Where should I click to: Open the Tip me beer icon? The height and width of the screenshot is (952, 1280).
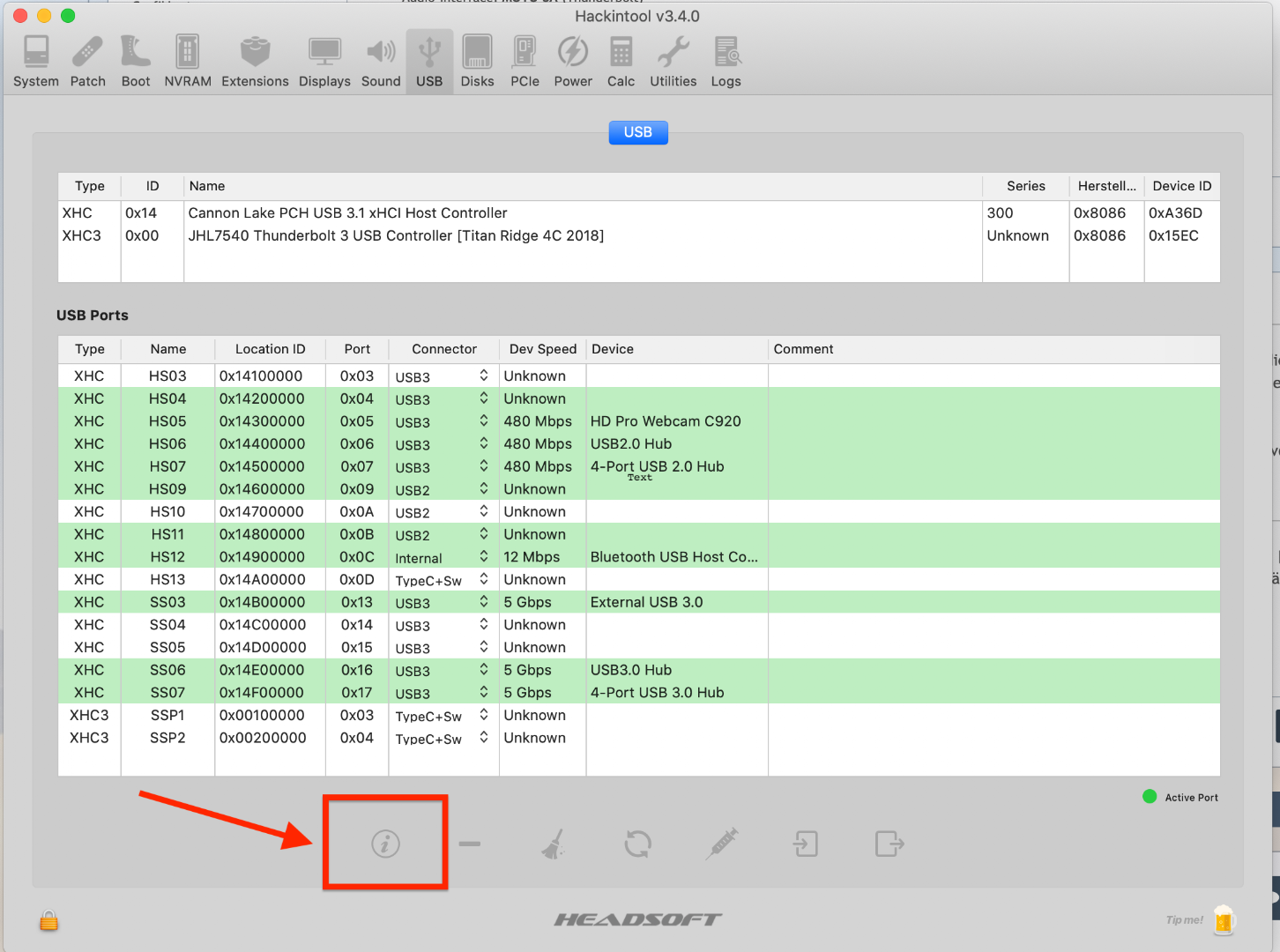point(1223,920)
